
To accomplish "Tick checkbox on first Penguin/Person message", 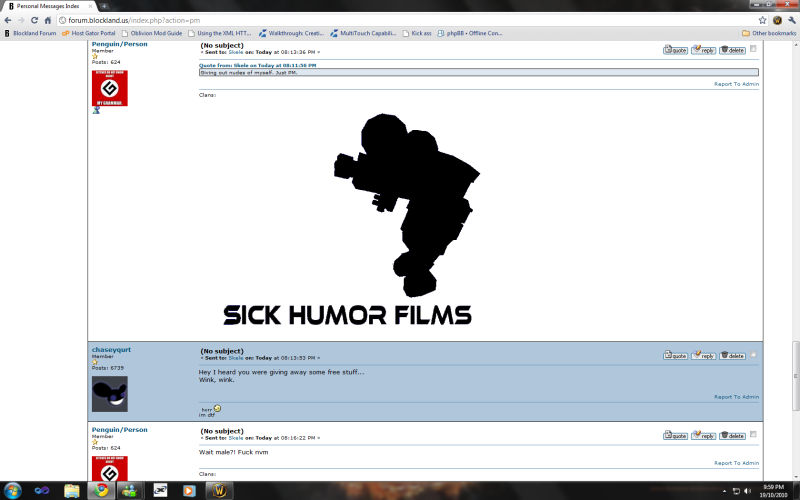I will coord(753,48).
